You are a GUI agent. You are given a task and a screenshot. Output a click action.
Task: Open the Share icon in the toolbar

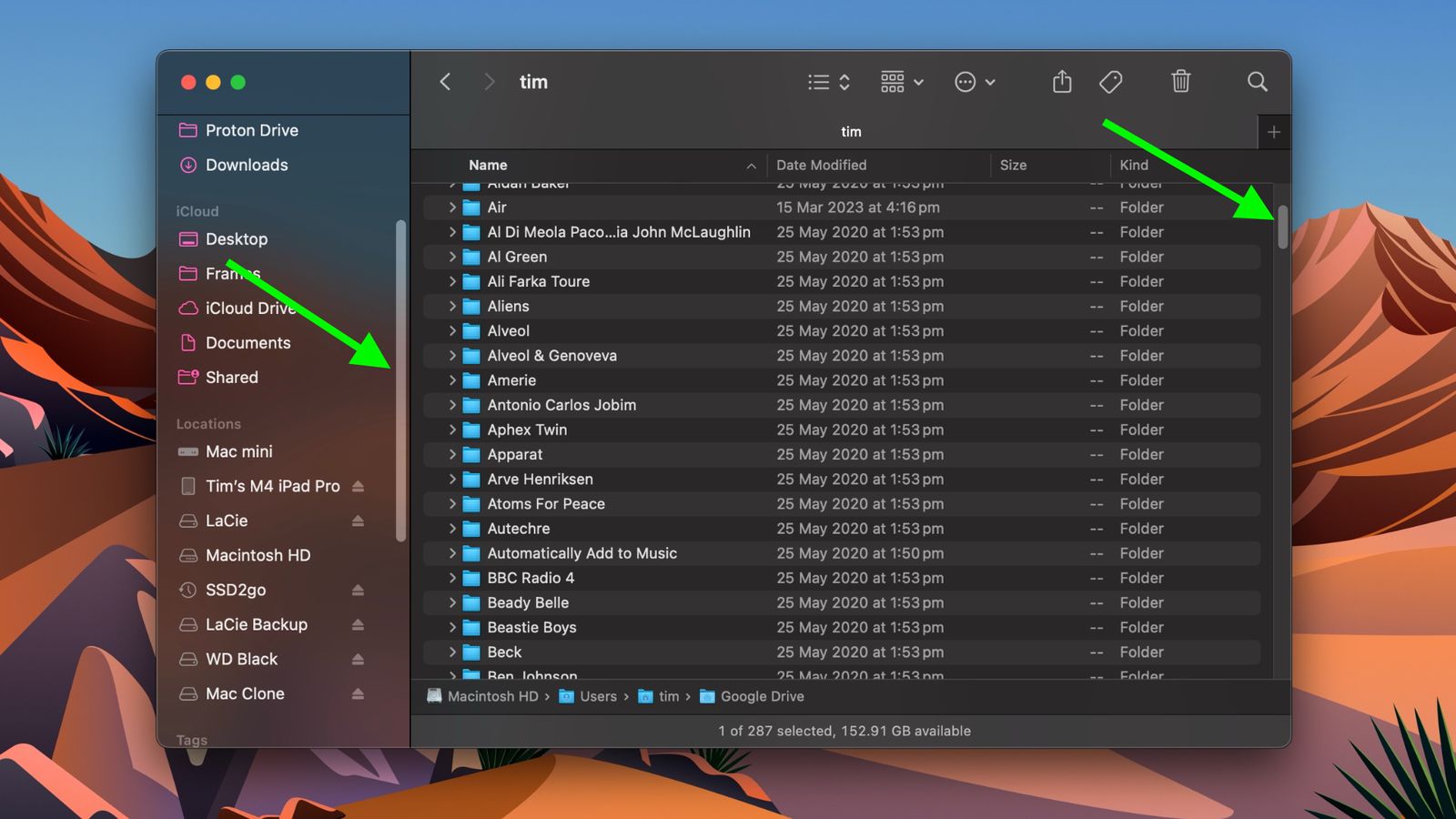pyautogui.click(x=1061, y=82)
